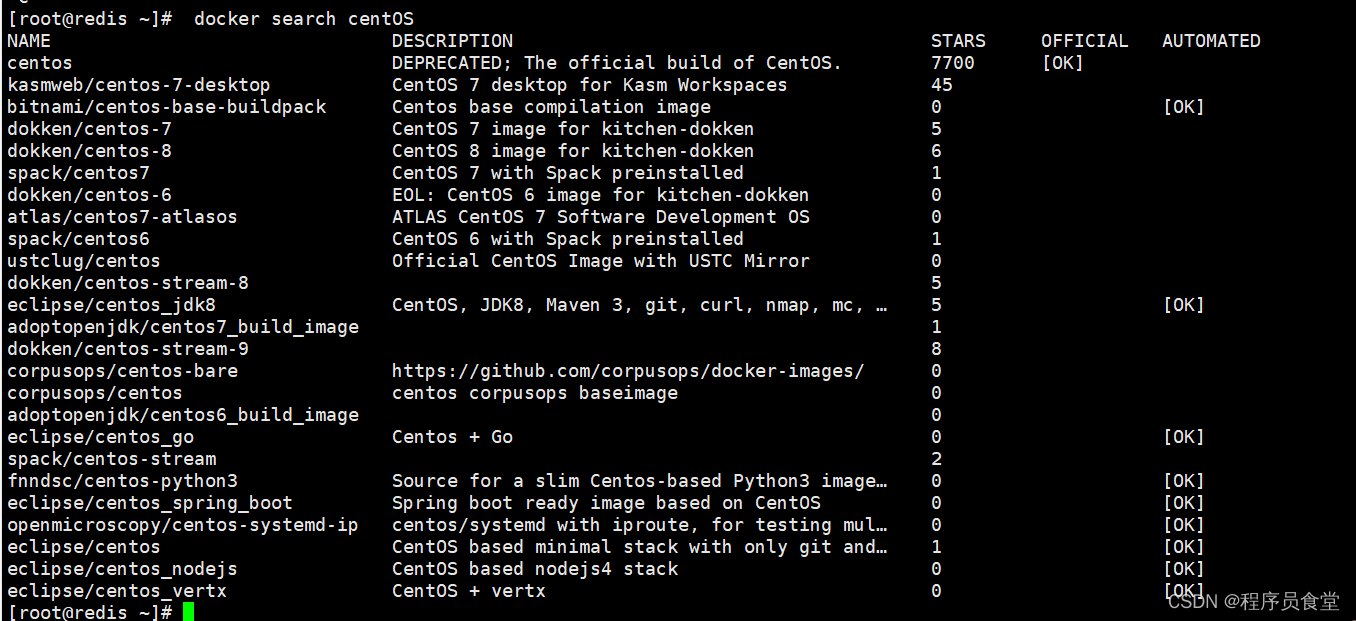Select 'spack/centos-stream' image name

coord(112,459)
